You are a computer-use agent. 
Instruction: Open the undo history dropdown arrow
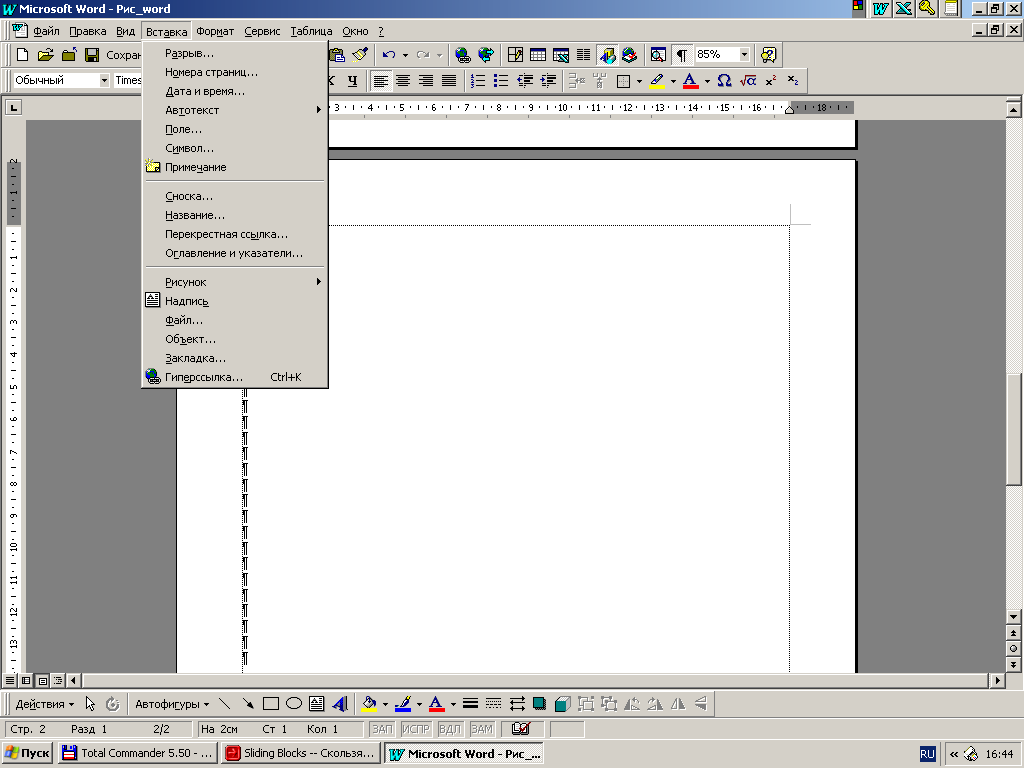(x=405, y=55)
